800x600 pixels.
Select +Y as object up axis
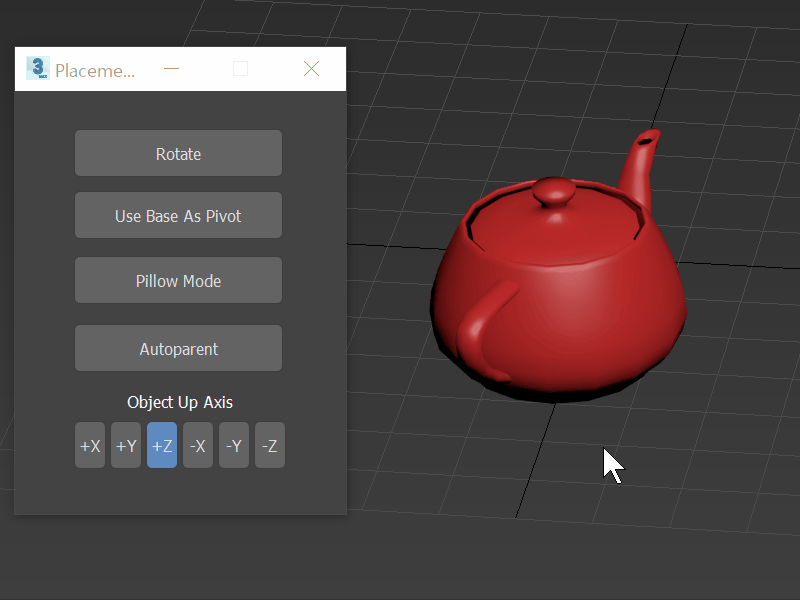126,445
